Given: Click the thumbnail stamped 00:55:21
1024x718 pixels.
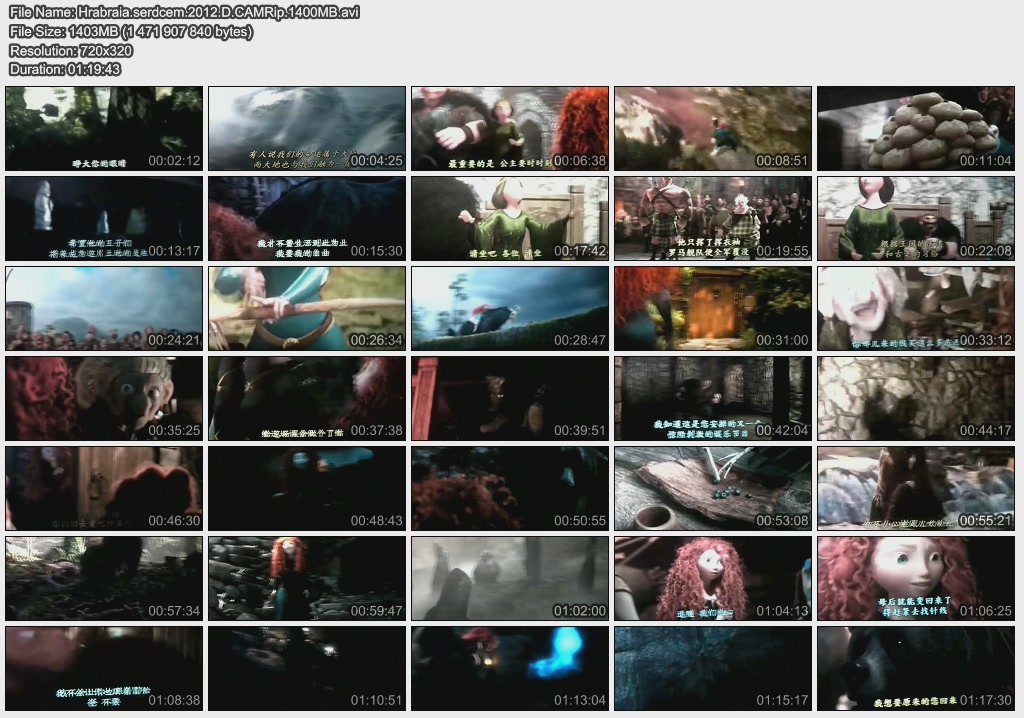Looking at the screenshot, I should [x=916, y=489].
